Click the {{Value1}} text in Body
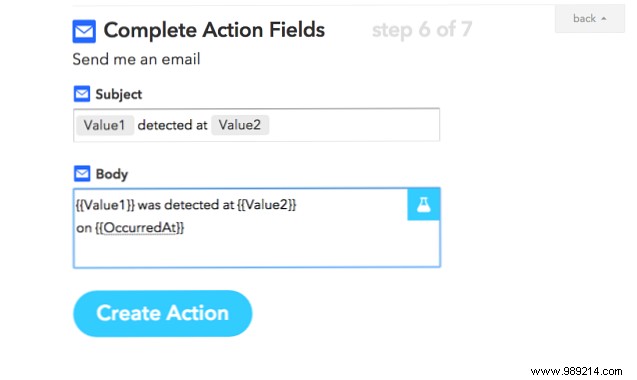The height and width of the screenshot is (380, 637). click(x=105, y=204)
